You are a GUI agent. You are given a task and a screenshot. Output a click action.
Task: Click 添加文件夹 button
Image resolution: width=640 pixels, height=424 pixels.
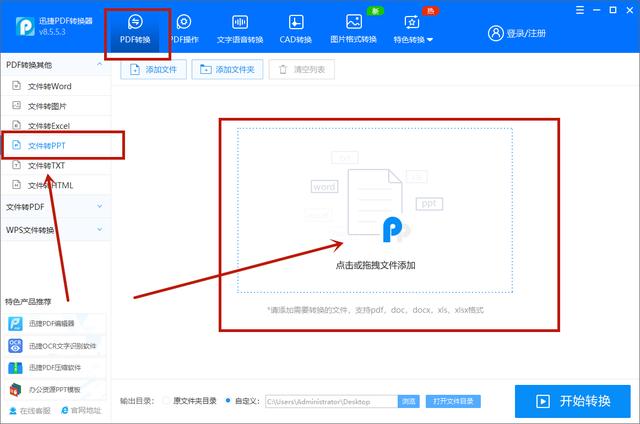click(x=227, y=69)
